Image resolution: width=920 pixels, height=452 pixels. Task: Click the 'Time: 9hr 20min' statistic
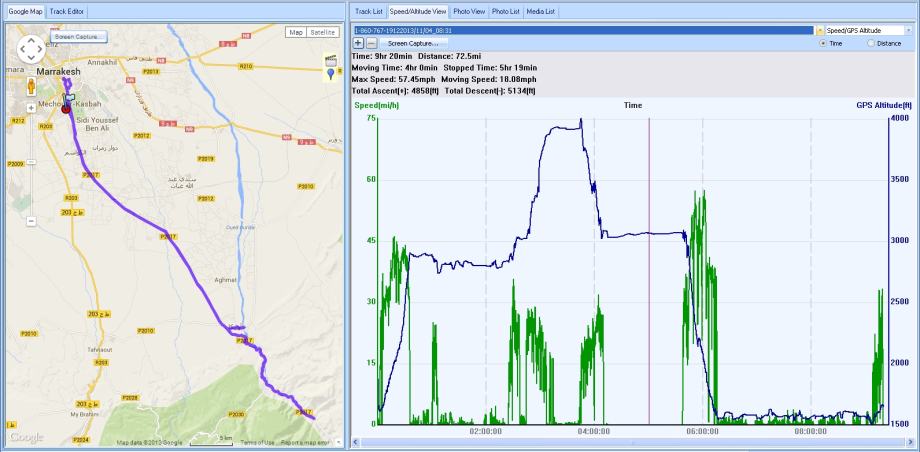pyautogui.click(x=382, y=56)
